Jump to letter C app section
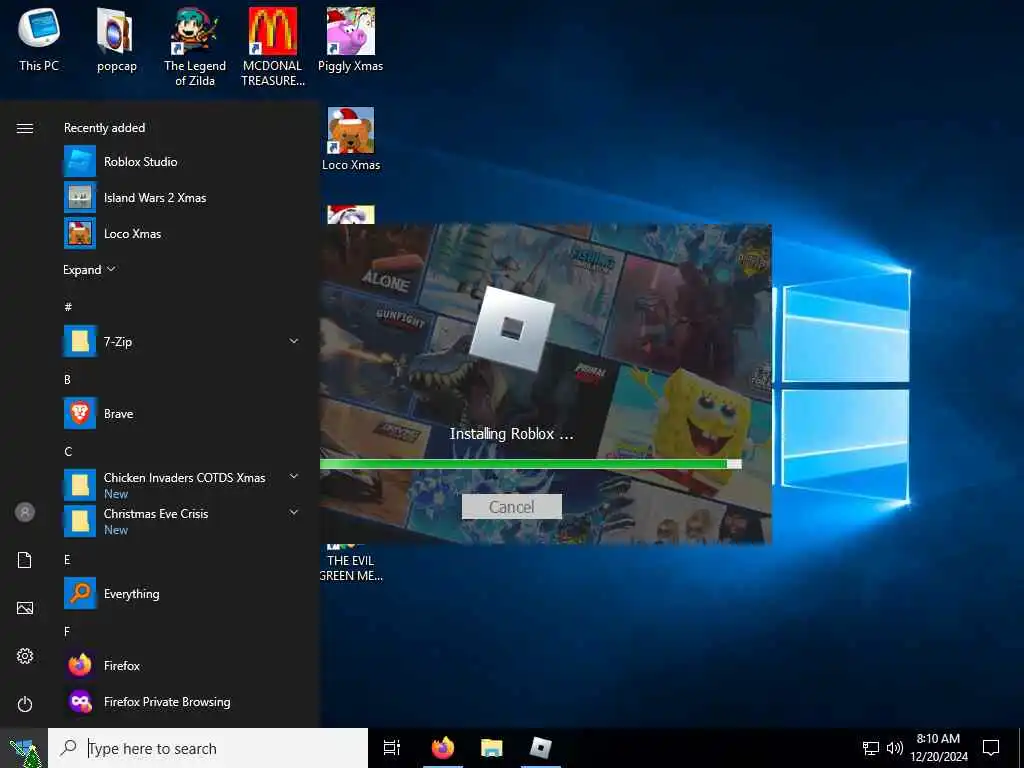1024x768 pixels. (x=68, y=451)
